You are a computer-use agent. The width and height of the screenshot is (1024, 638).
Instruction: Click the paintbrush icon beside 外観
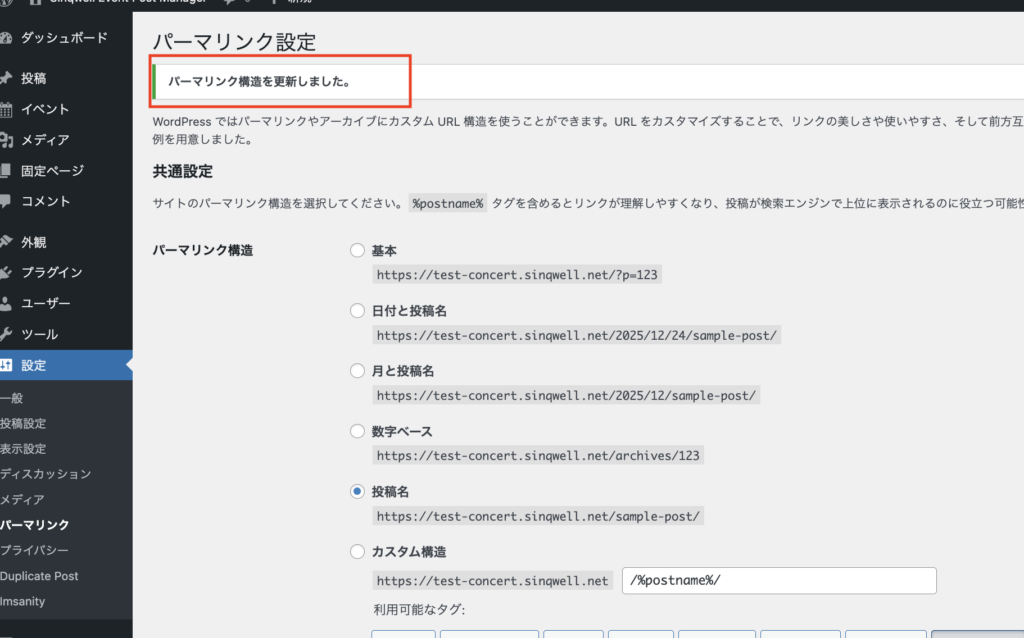click(x=6, y=242)
